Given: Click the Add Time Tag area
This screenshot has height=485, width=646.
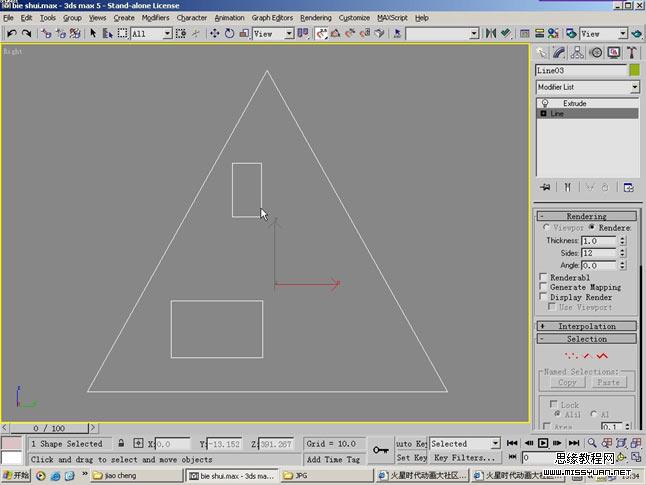Looking at the screenshot, I should (333, 459).
